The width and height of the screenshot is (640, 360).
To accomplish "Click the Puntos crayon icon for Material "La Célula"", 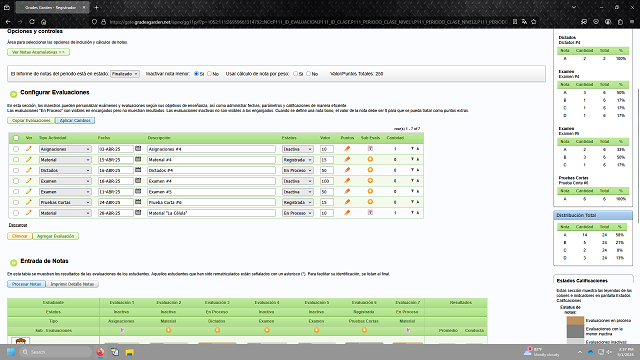I will click(x=347, y=212).
